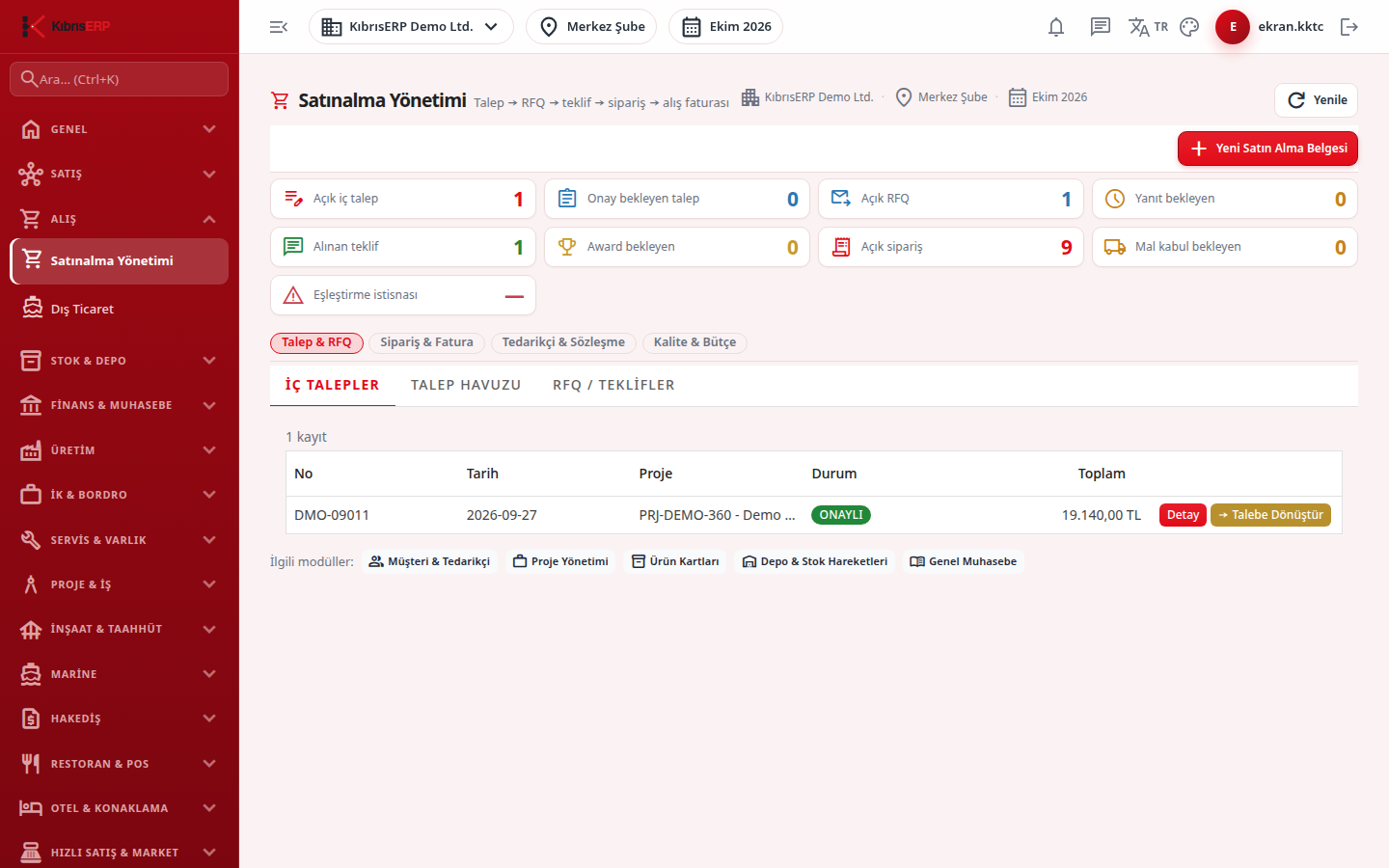1389x868 pixels.
Task: Switch to the RFQ / TEKLİFLER tab
Action: 613,385
